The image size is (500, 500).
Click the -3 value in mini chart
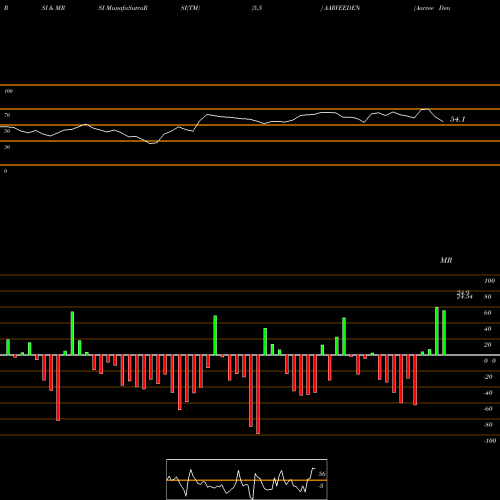[321, 486]
